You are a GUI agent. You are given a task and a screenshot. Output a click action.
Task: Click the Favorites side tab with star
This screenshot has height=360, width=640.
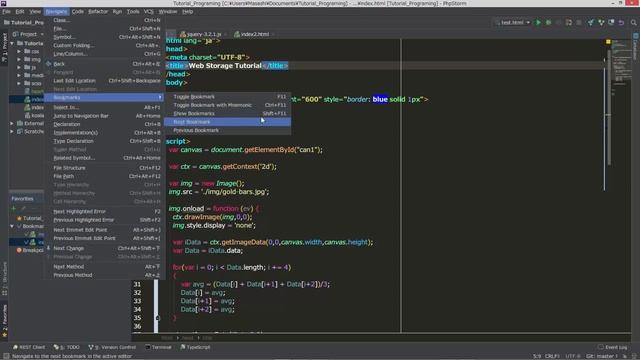pyautogui.click(x=4, y=320)
